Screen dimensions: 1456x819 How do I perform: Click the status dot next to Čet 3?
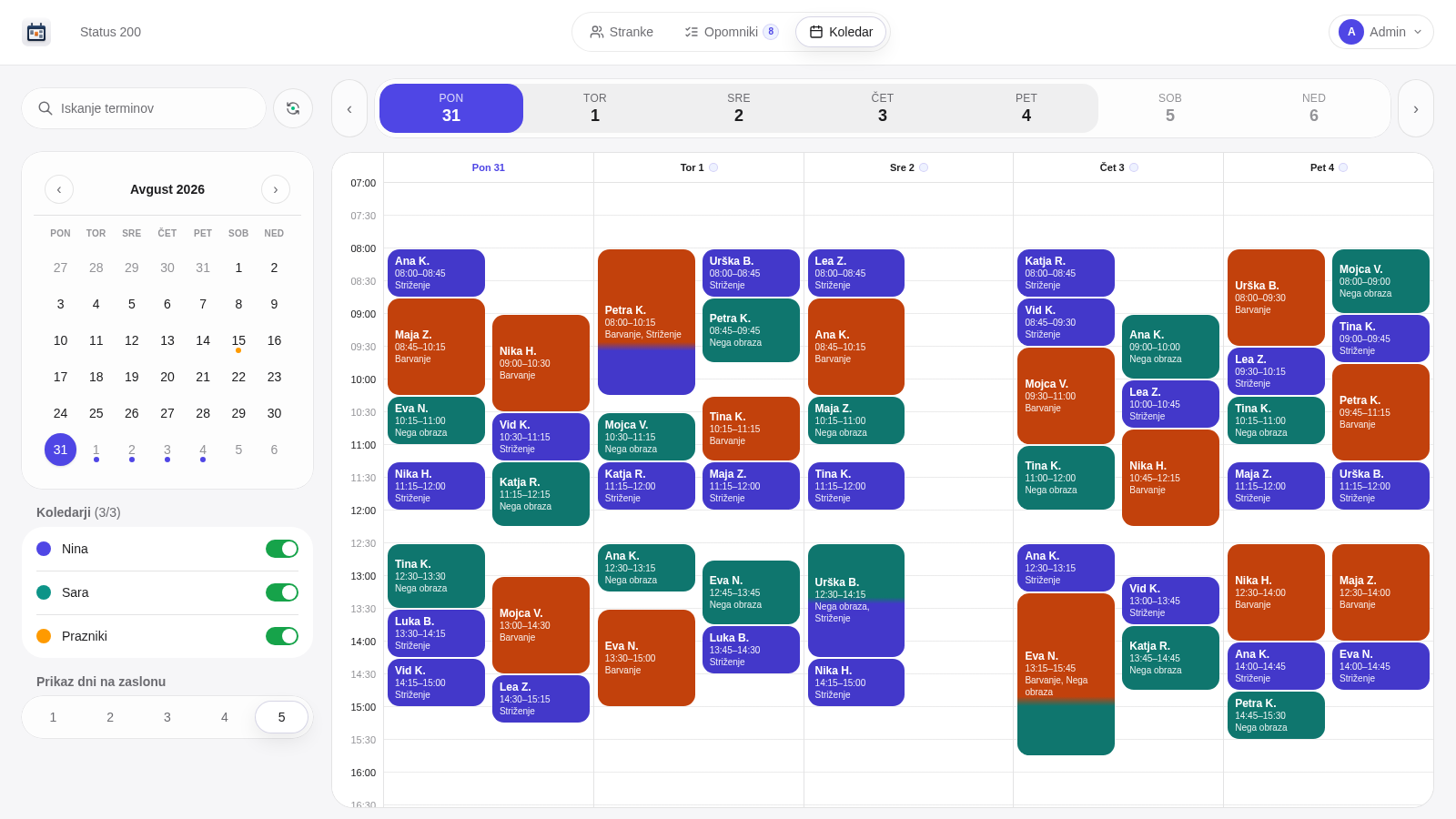(x=1134, y=167)
